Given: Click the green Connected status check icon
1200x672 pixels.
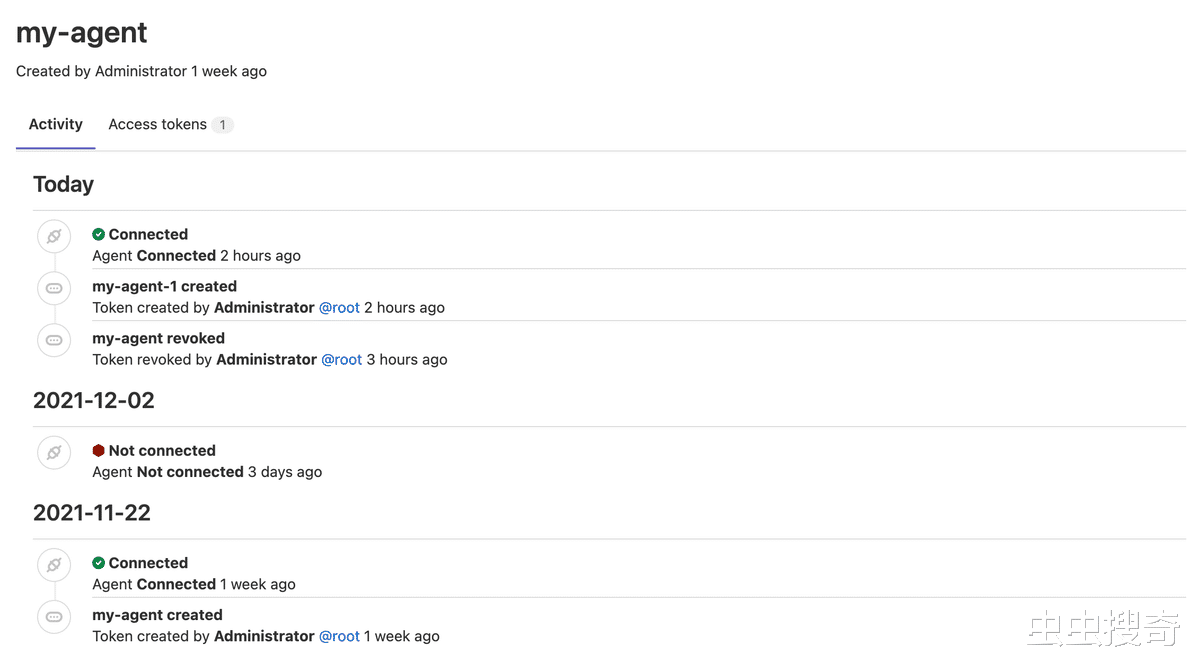Looking at the screenshot, I should [x=98, y=233].
